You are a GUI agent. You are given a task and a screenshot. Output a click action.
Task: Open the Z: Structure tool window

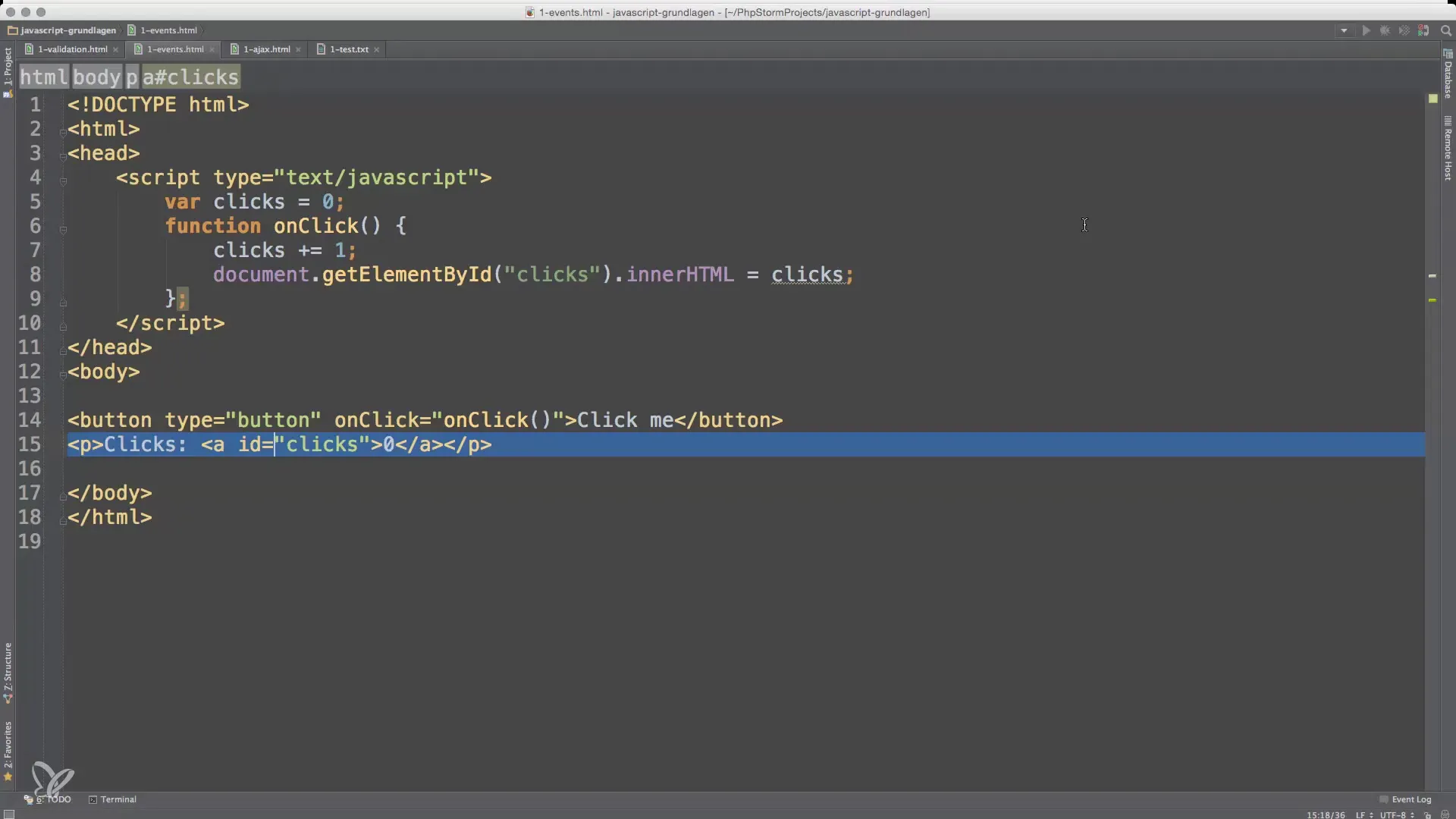tap(8, 673)
